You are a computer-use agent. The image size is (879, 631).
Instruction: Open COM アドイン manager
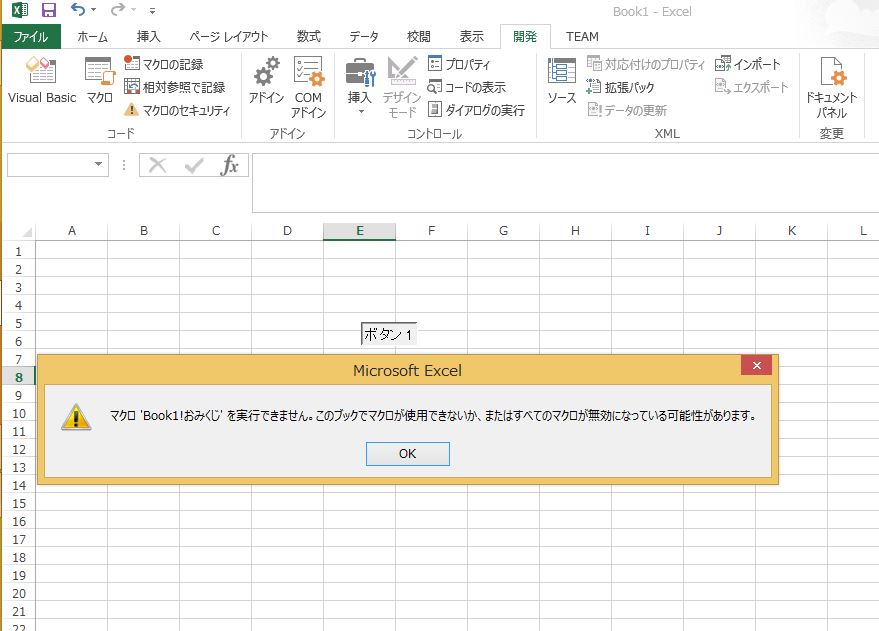pos(308,87)
